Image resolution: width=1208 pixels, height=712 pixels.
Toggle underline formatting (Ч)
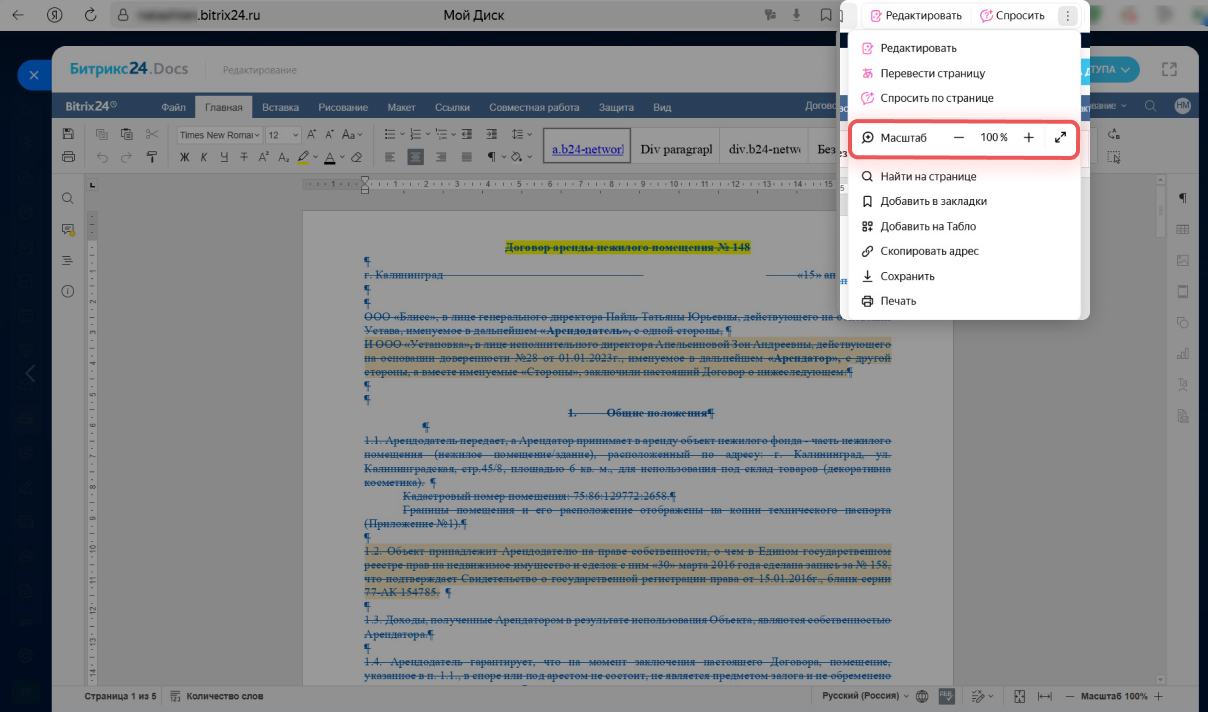coord(224,157)
